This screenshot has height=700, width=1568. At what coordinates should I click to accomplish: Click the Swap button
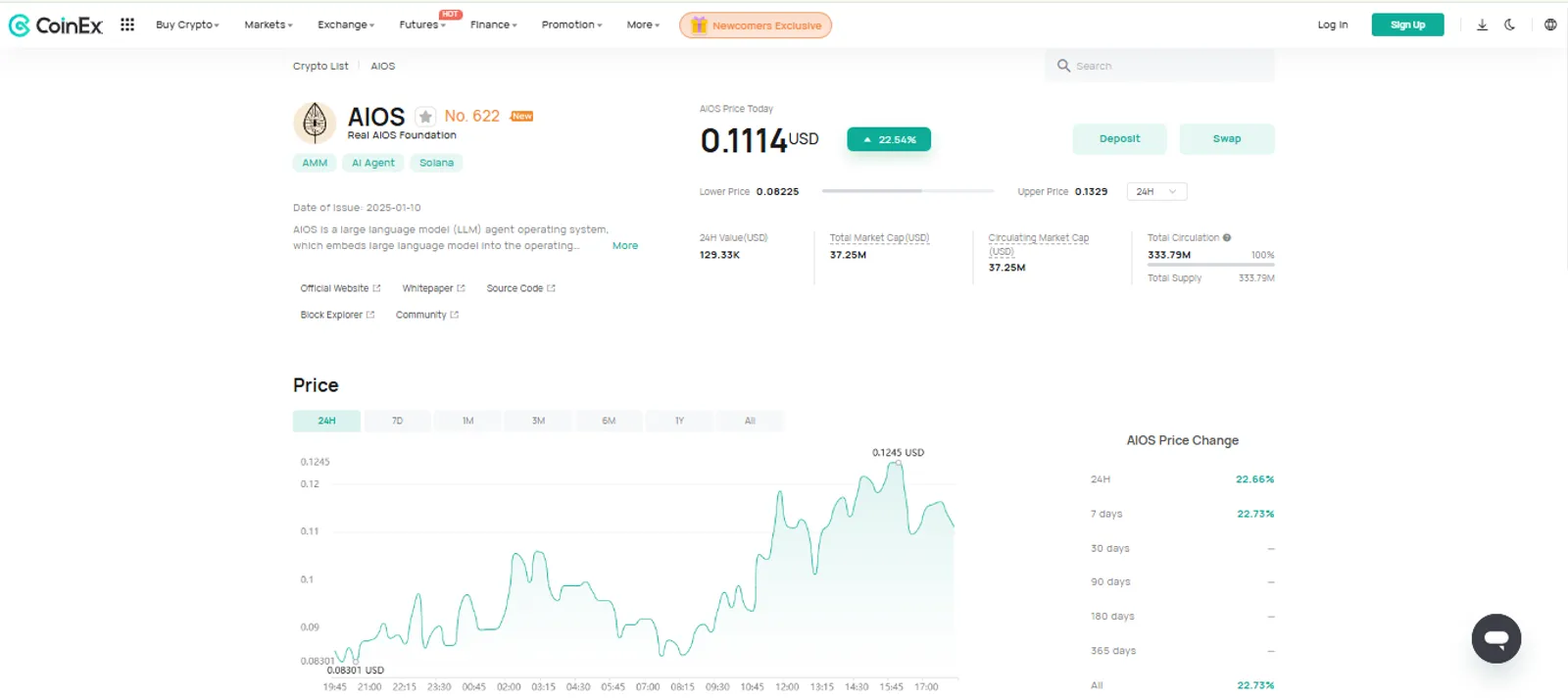click(1227, 139)
